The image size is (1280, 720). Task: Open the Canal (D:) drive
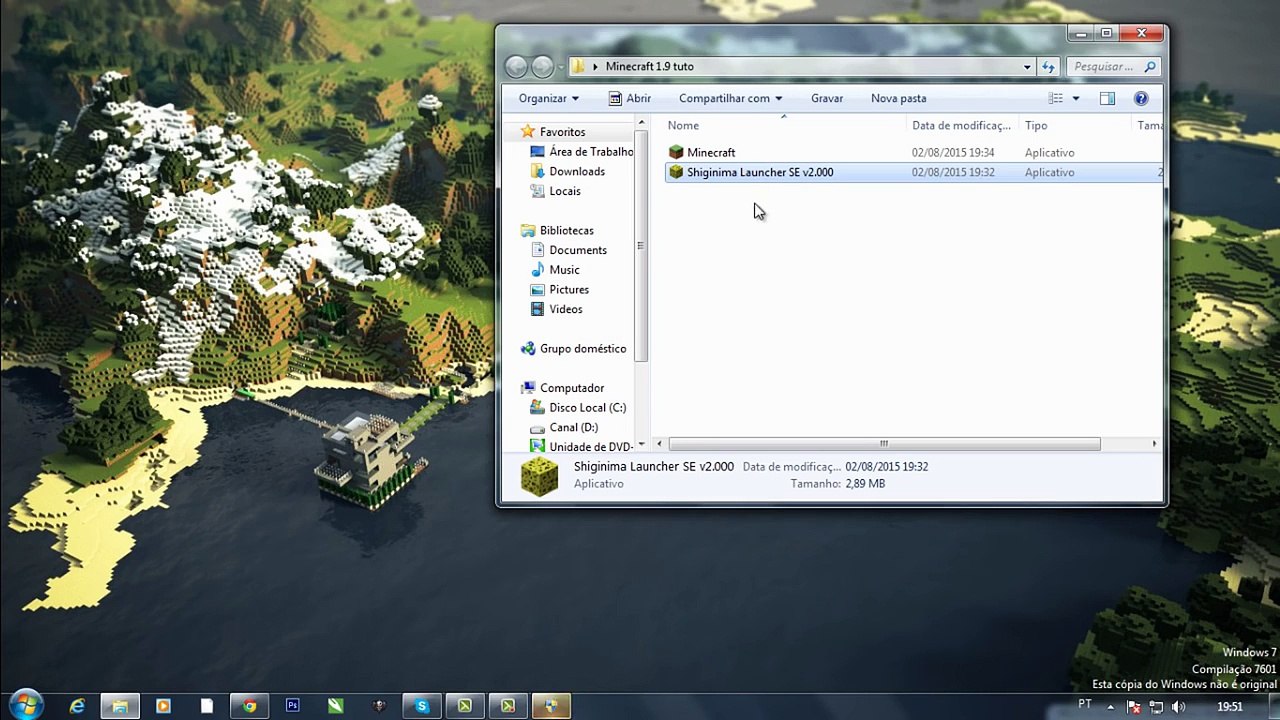(574, 427)
